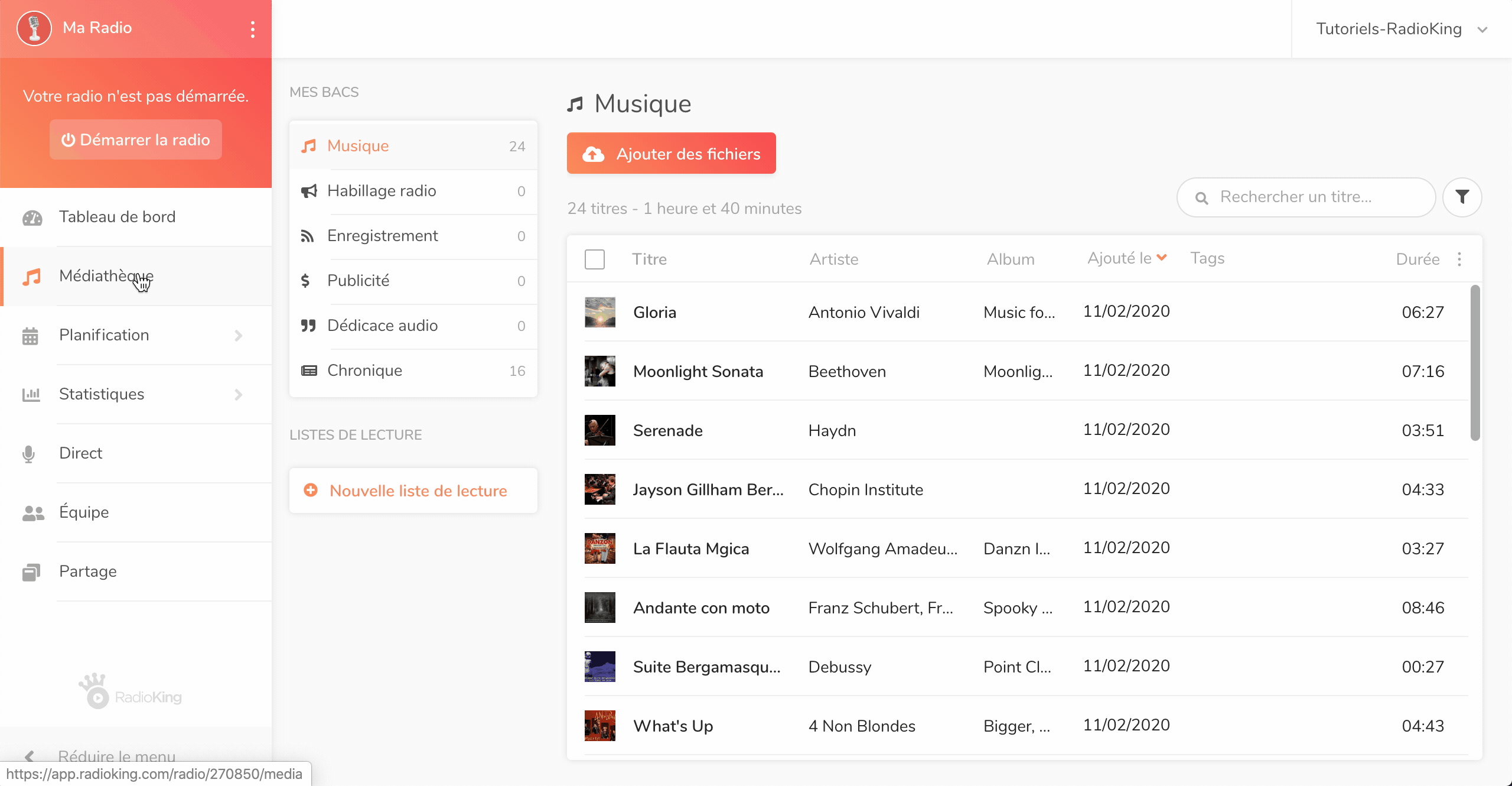Create a Nouvelle liste de lecture

pyautogui.click(x=413, y=491)
